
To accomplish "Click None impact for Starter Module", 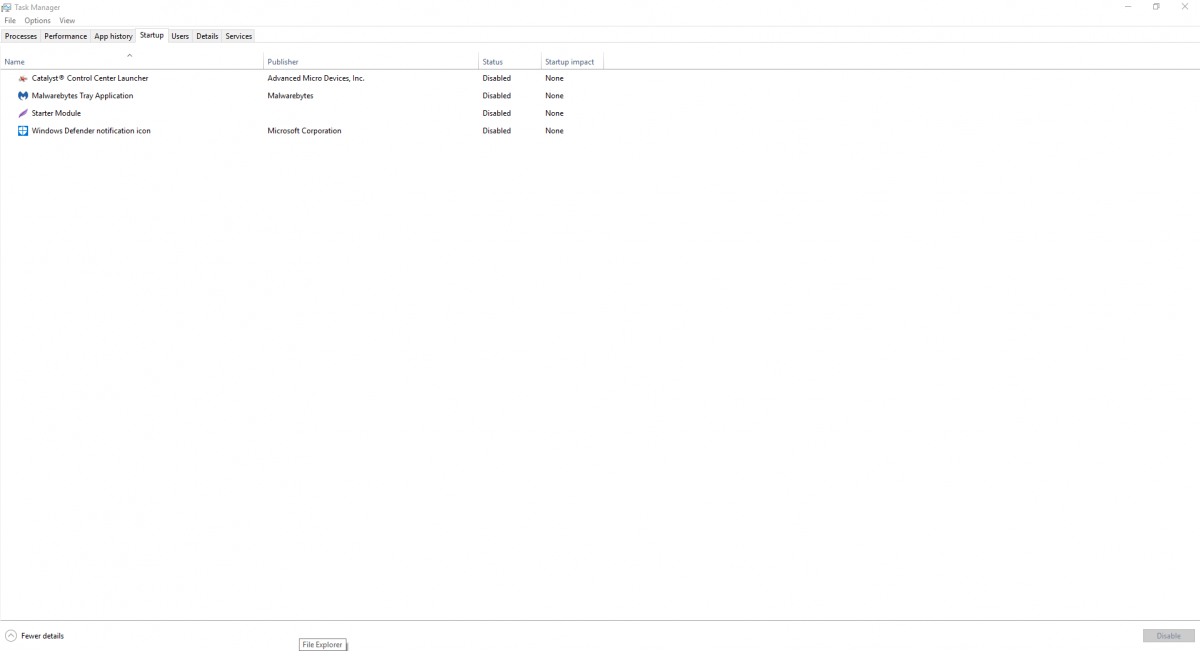I will tap(554, 113).
